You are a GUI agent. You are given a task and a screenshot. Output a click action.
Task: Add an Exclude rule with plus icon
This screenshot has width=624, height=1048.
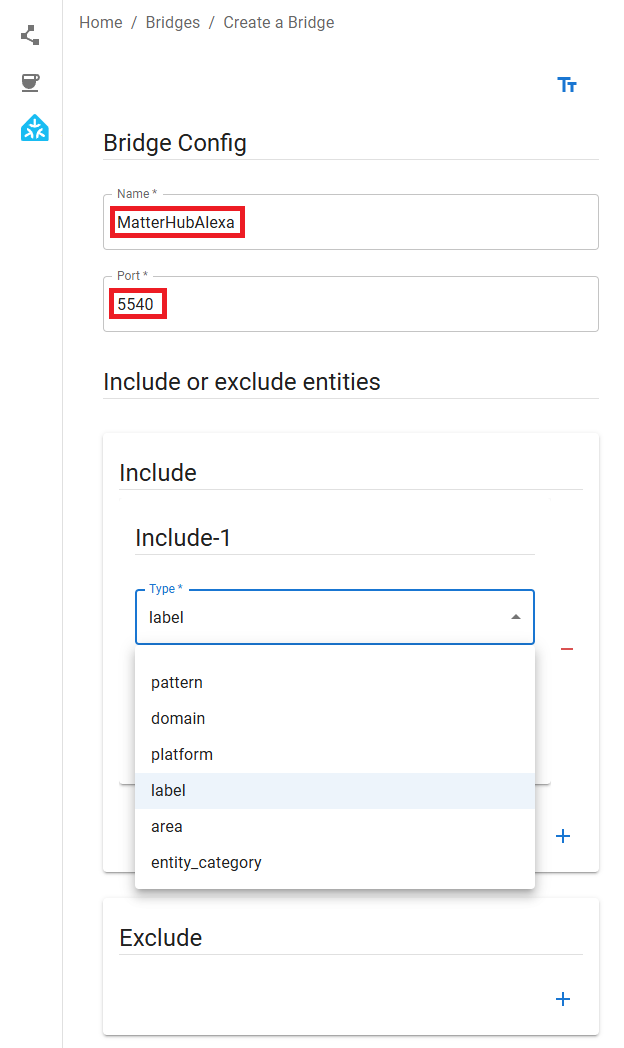click(563, 999)
